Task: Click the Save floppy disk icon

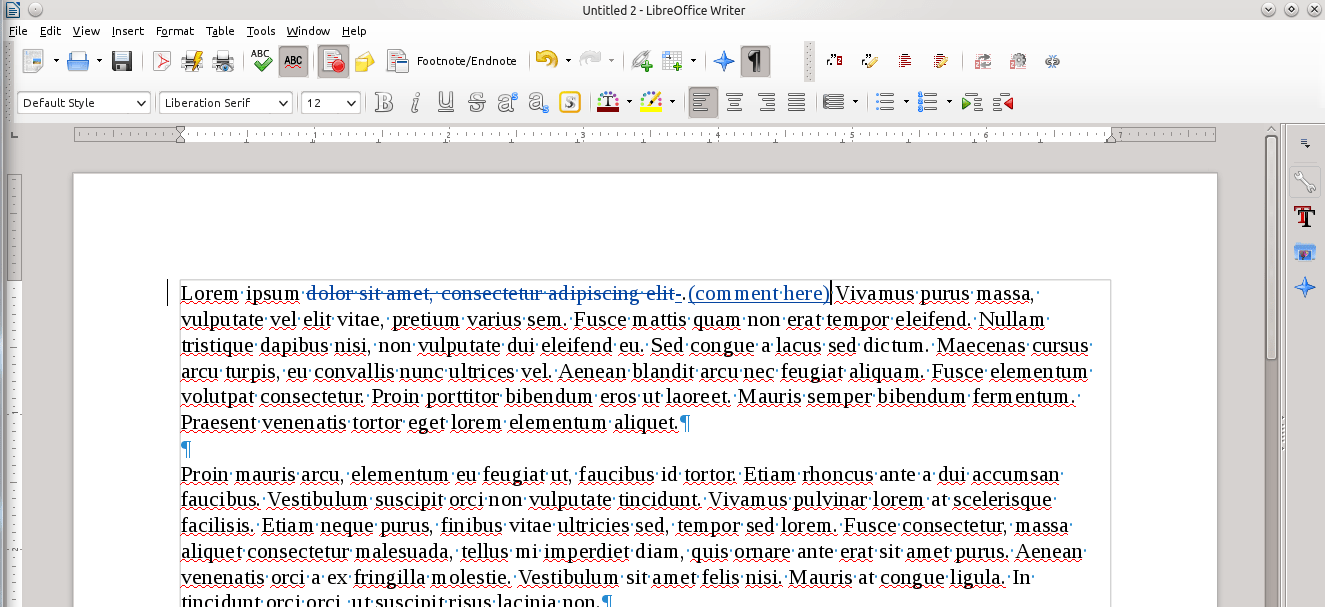Action: 122,61
